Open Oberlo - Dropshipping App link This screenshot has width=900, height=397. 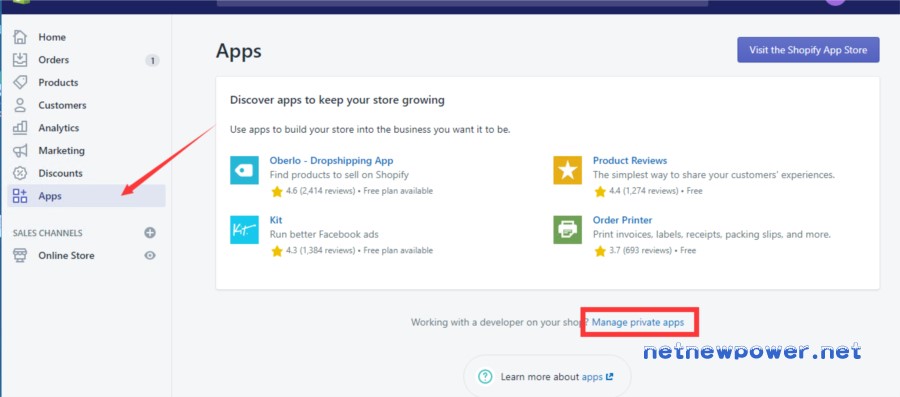click(x=331, y=161)
